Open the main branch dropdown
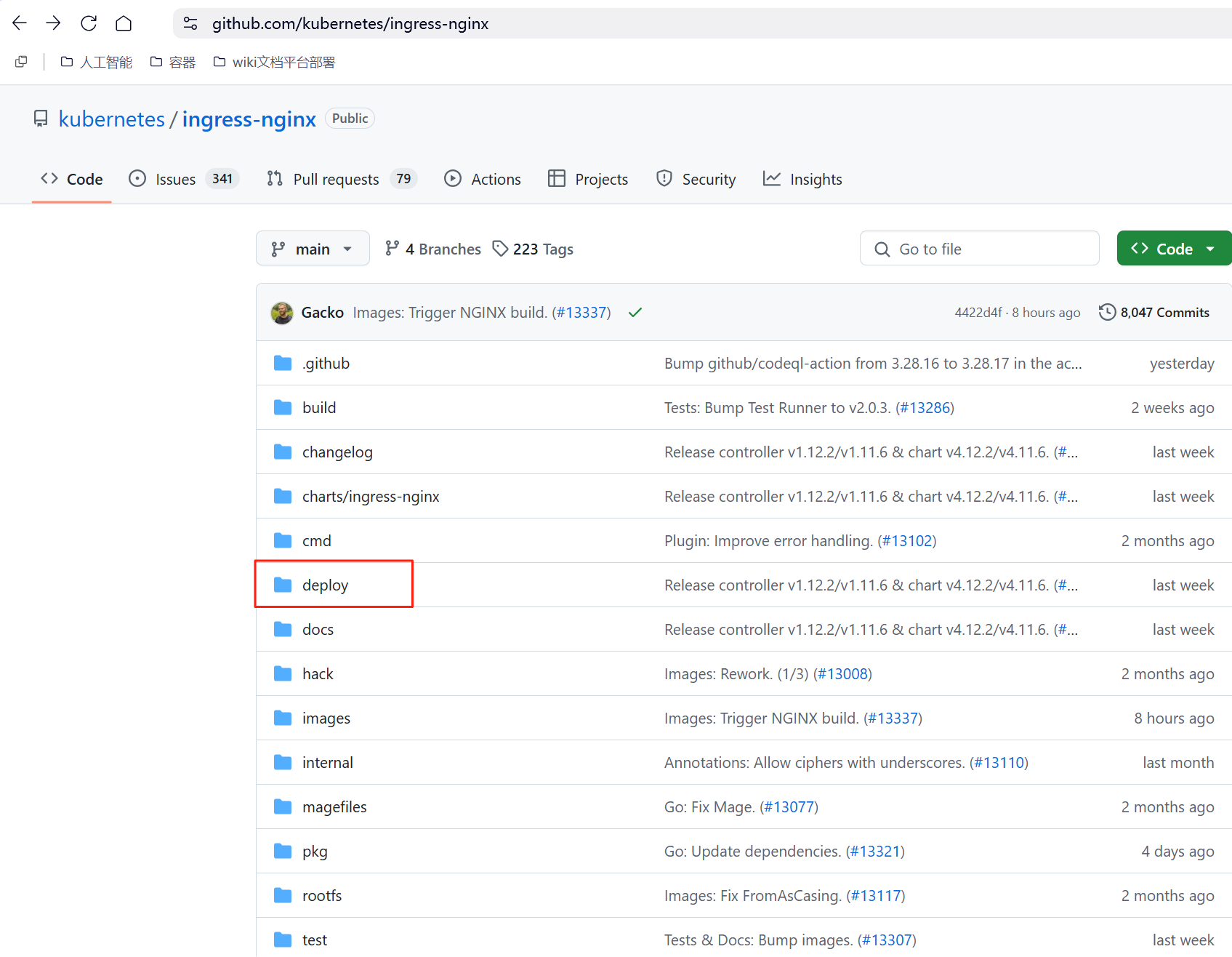1232x957 pixels. 313,249
